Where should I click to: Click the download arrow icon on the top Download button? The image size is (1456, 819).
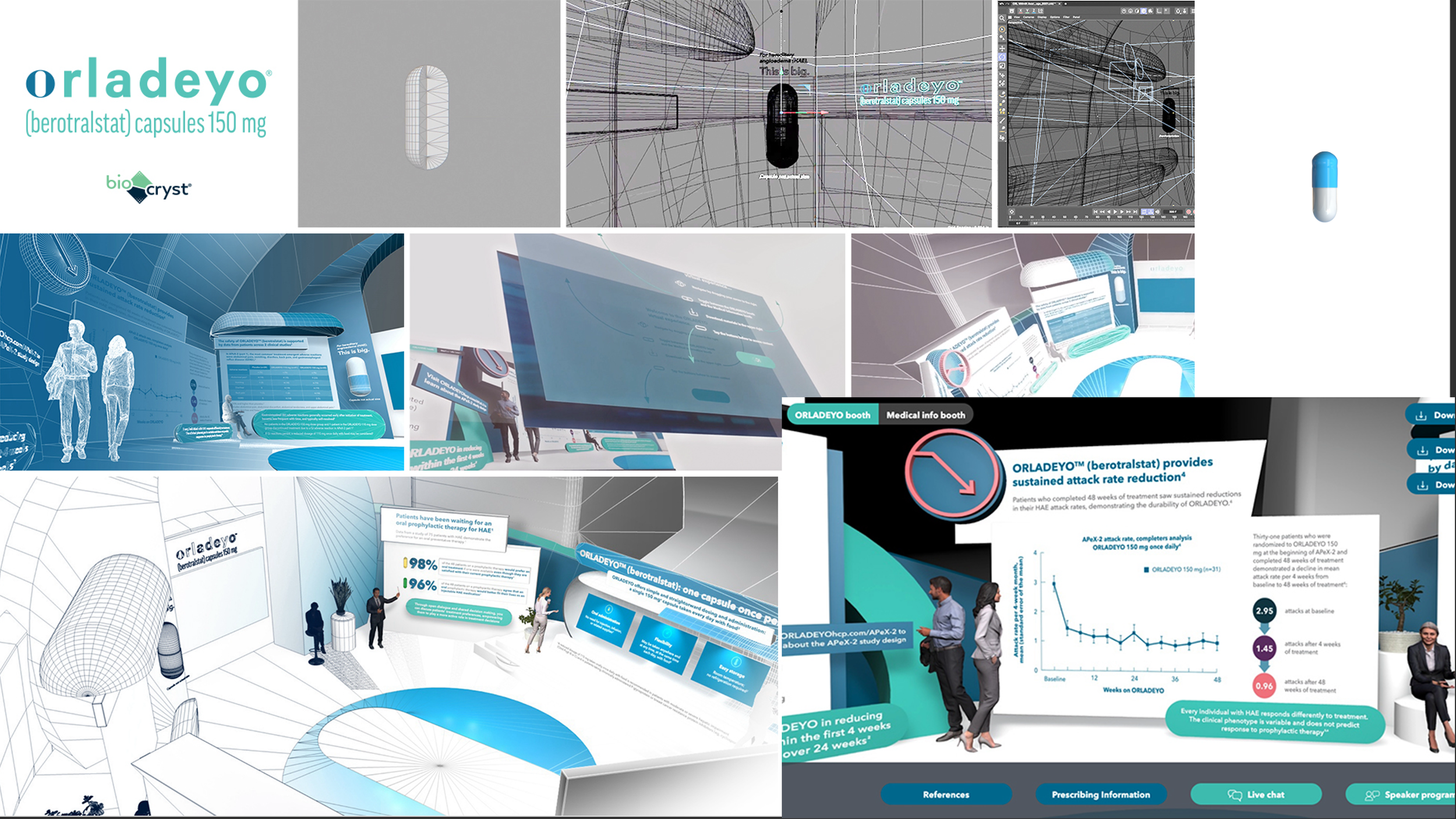click(x=1422, y=415)
